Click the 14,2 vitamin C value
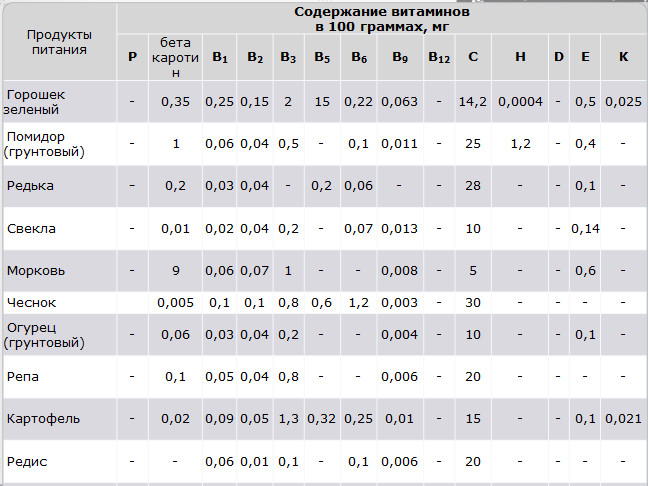 coord(472,101)
